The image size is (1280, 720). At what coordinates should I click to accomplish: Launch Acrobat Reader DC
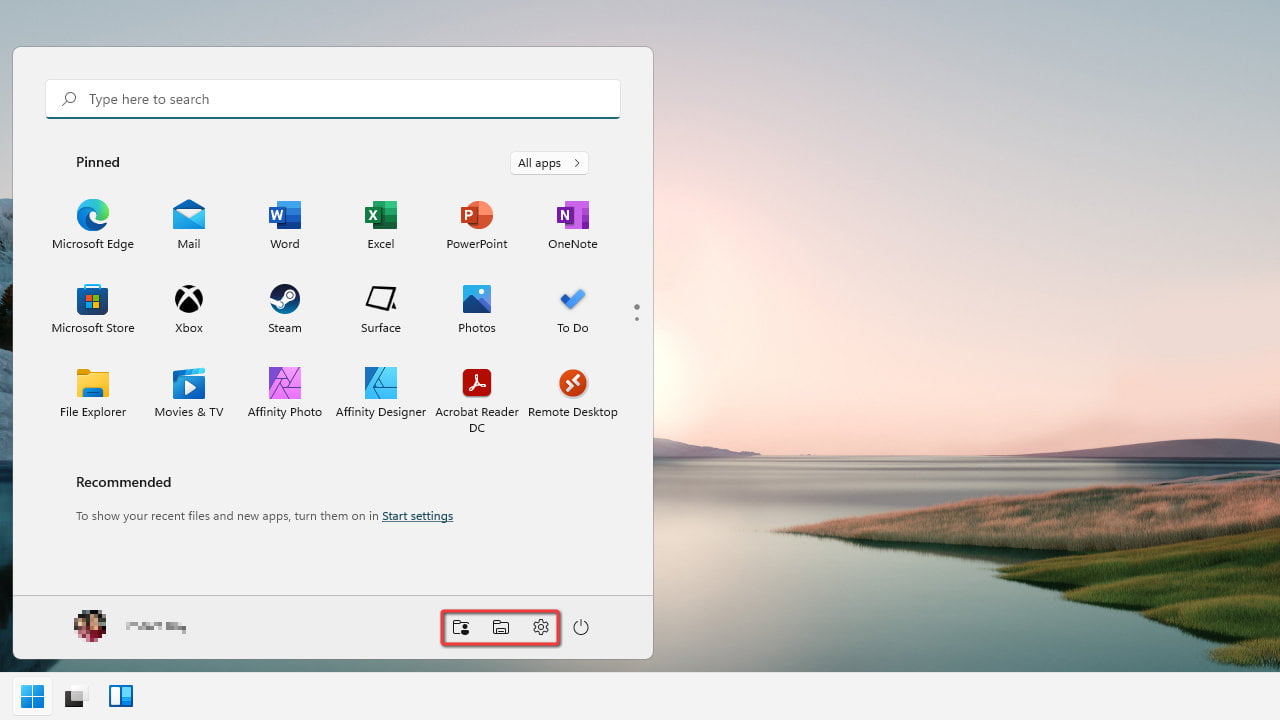tap(476, 383)
